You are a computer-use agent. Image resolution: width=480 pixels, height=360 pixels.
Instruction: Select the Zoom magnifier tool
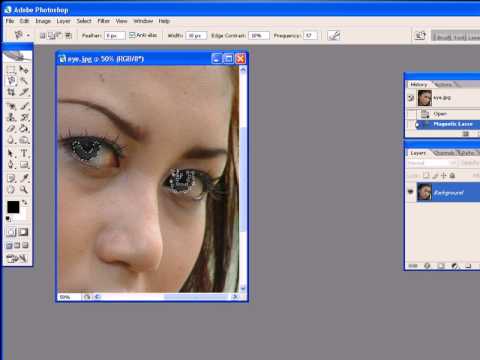click(x=24, y=189)
